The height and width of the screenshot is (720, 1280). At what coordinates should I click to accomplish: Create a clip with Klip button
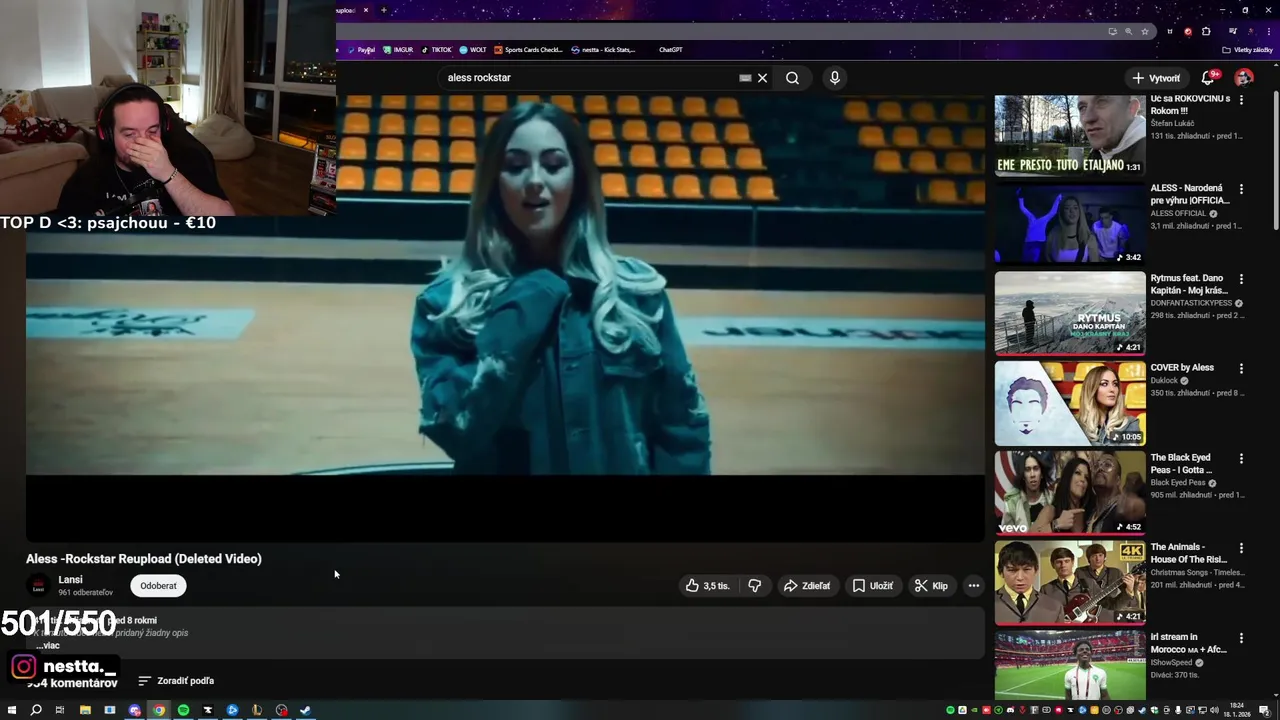point(931,586)
